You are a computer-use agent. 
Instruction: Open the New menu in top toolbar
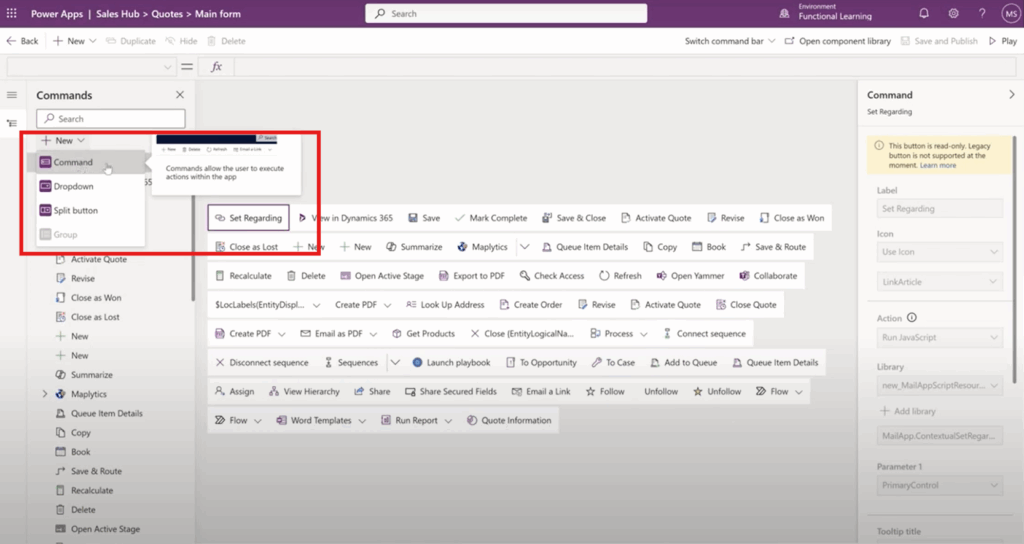coord(74,40)
